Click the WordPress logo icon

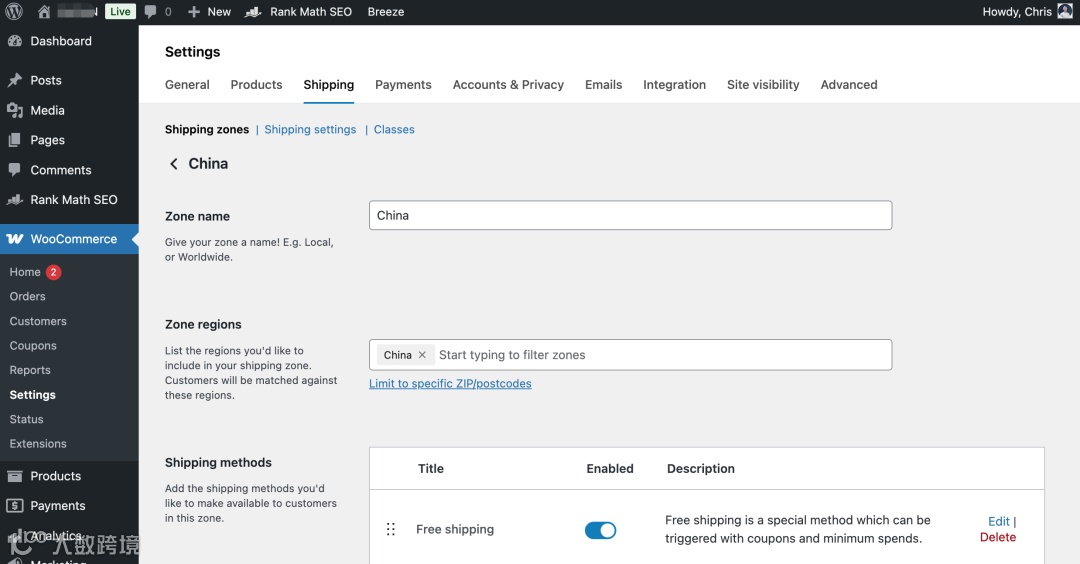14,12
